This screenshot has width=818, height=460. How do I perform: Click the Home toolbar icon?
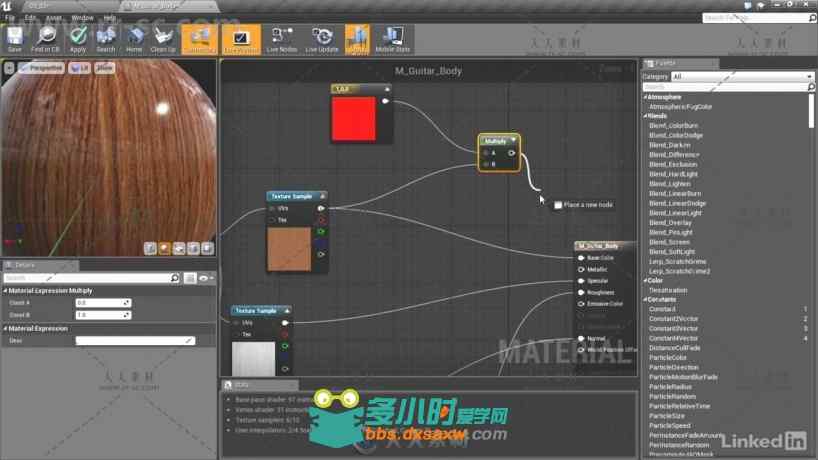134,40
